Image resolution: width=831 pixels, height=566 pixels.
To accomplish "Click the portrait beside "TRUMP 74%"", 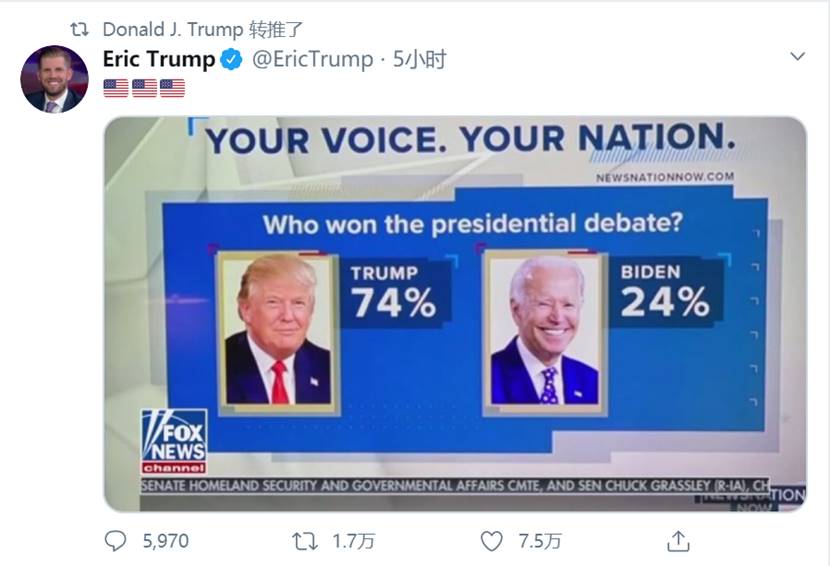I will (x=277, y=331).
